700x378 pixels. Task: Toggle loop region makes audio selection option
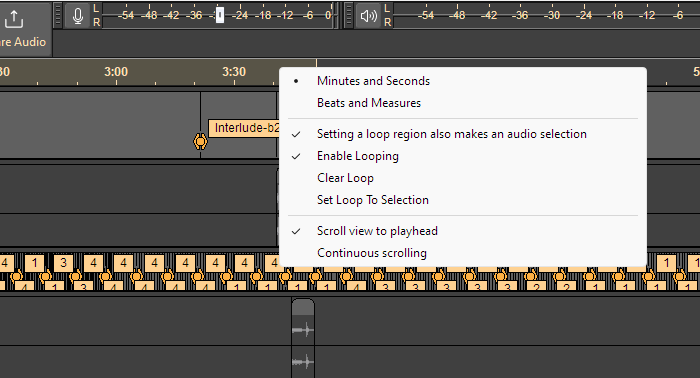click(x=462, y=134)
